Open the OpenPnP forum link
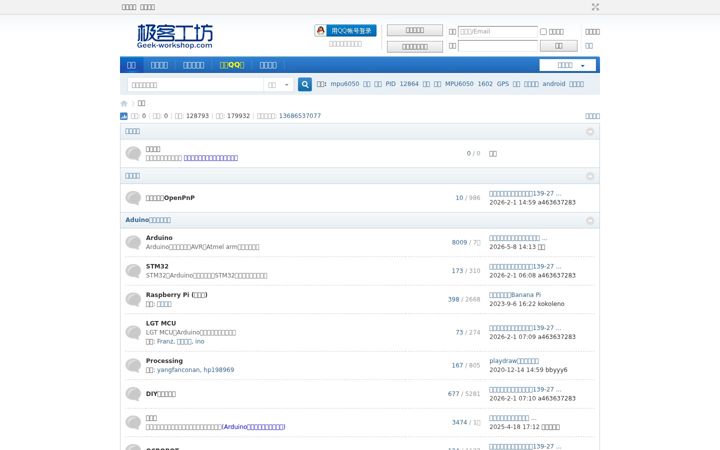The height and width of the screenshot is (450, 720). click(170, 198)
